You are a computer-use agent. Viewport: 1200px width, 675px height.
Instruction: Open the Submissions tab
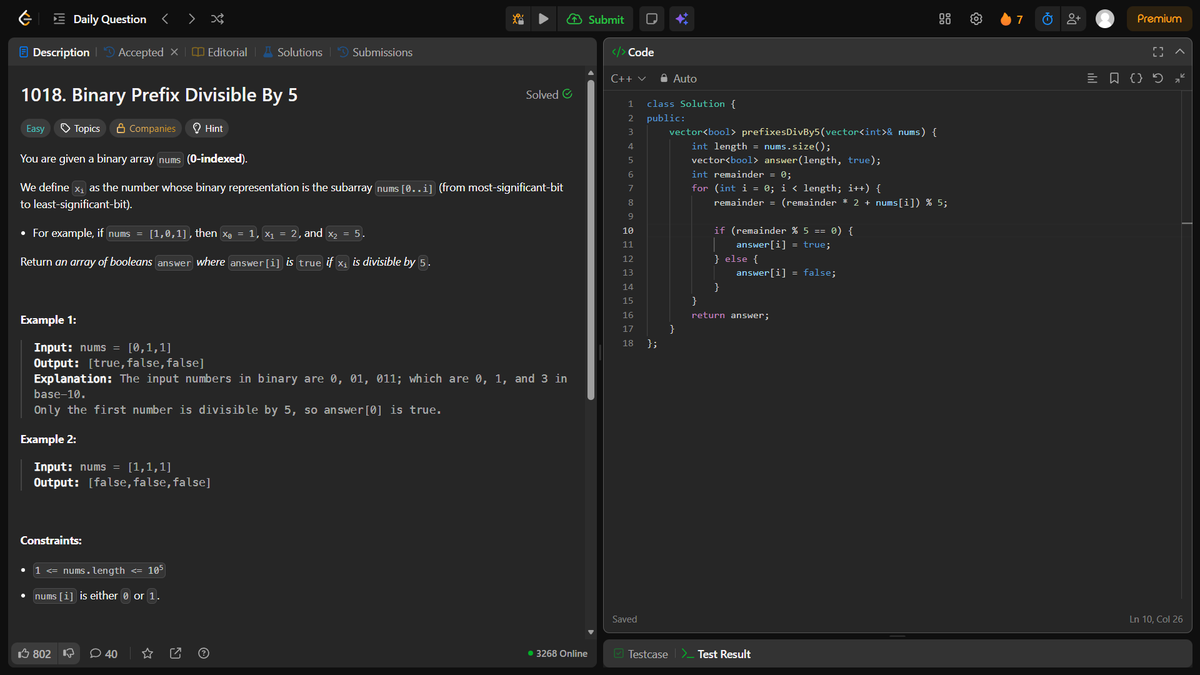pos(374,52)
